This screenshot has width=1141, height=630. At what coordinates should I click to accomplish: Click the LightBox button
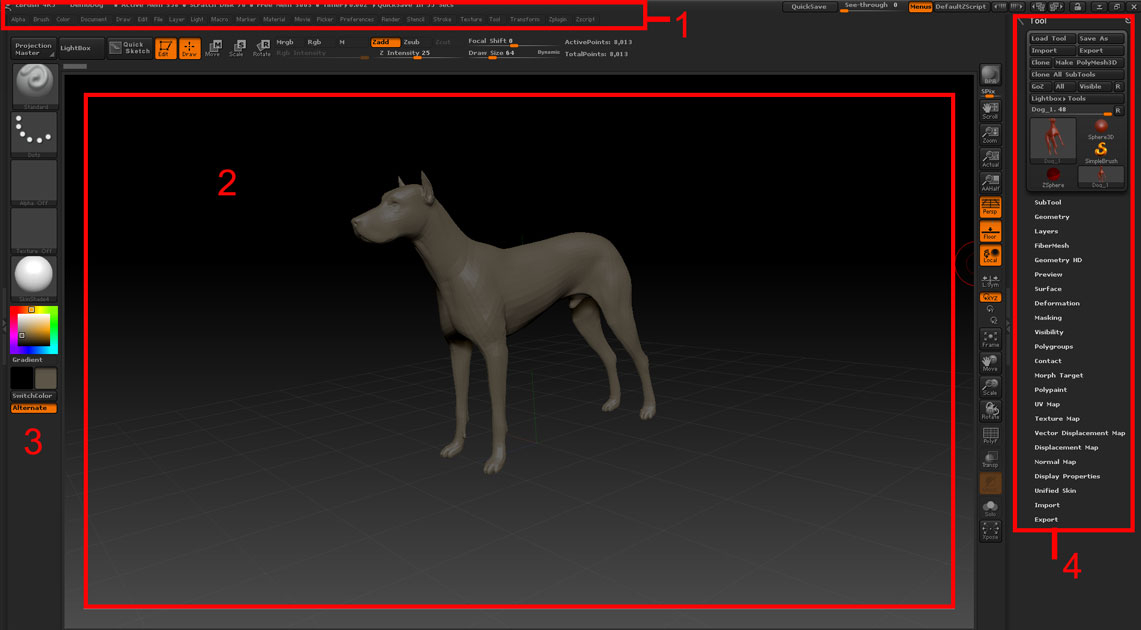(76, 48)
